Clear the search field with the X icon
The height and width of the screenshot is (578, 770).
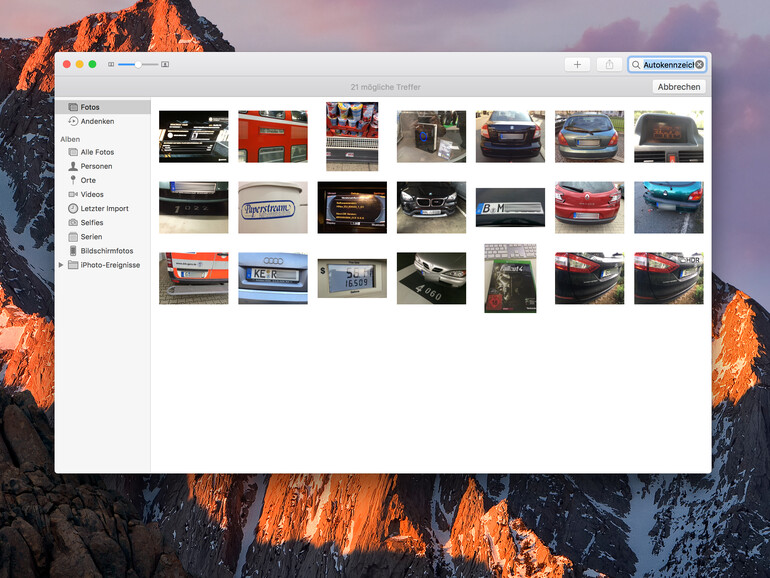point(699,64)
